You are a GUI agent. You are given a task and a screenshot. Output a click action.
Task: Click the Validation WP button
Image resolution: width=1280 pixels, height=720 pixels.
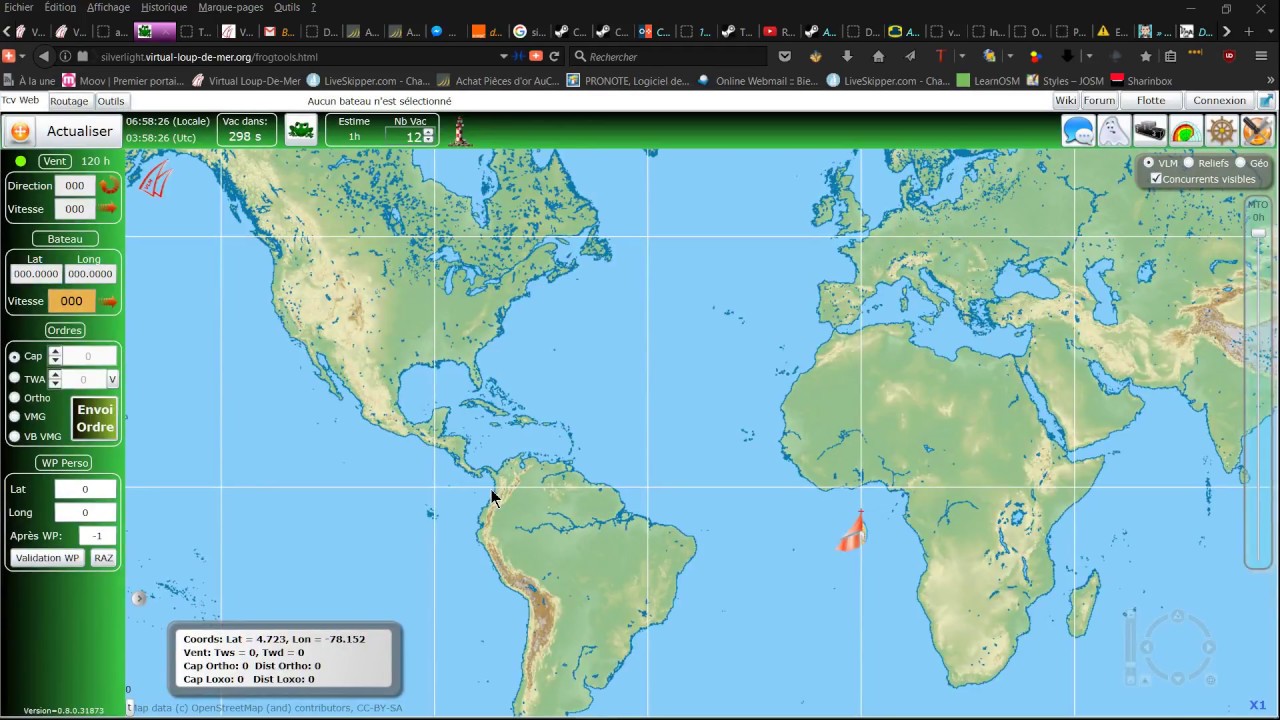point(47,558)
